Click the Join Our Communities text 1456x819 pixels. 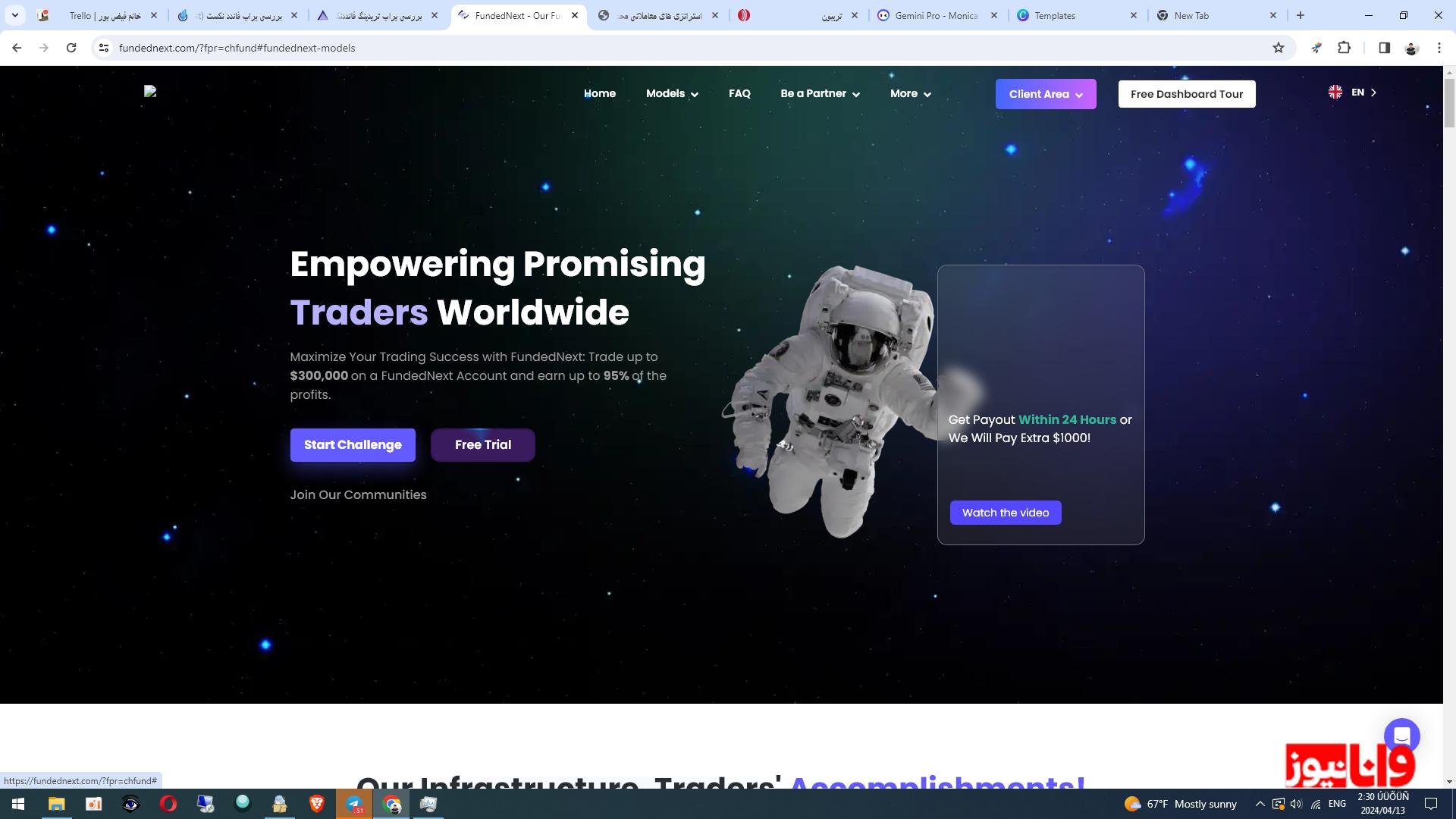point(358,495)
